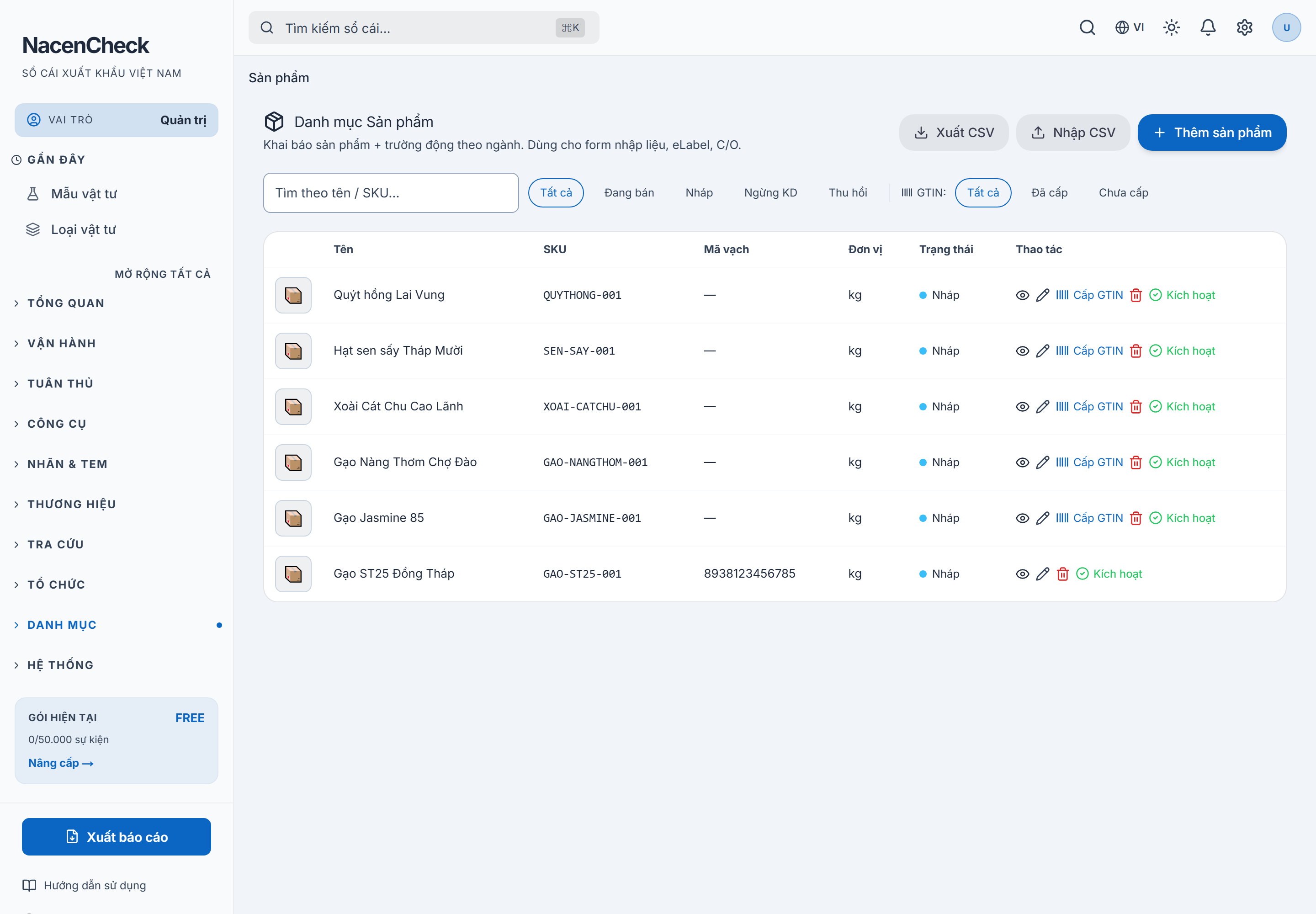Expand the NHÃN & TEM sidebar section
Viewport: 1316px width, 914px height.
116,464
